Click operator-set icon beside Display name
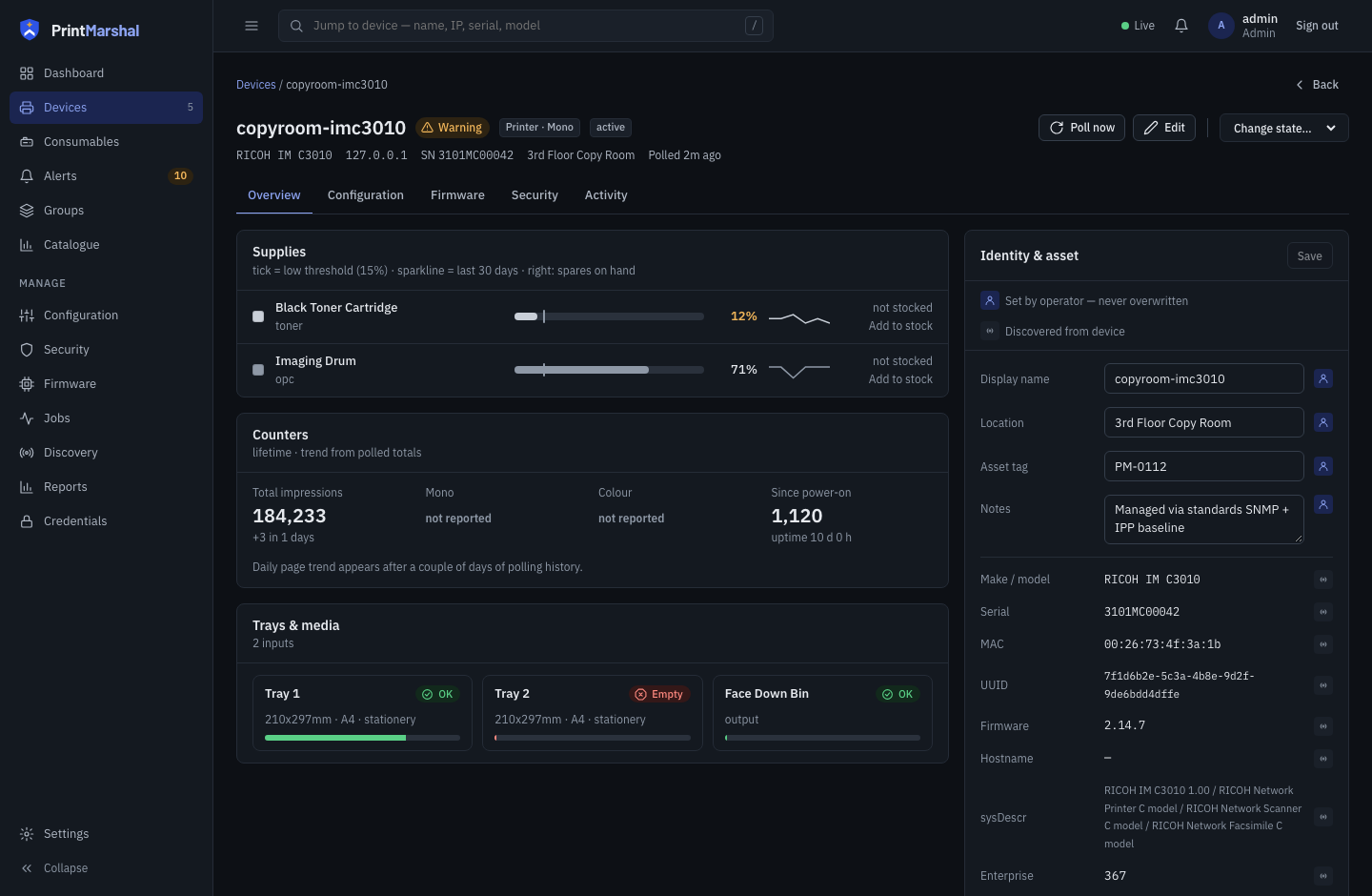 click(1323, 378)
